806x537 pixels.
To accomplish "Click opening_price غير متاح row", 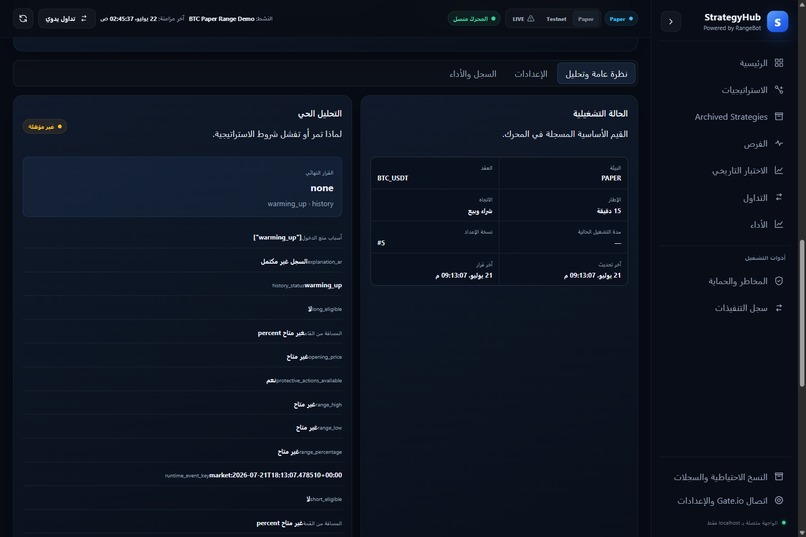I will 182,357.
